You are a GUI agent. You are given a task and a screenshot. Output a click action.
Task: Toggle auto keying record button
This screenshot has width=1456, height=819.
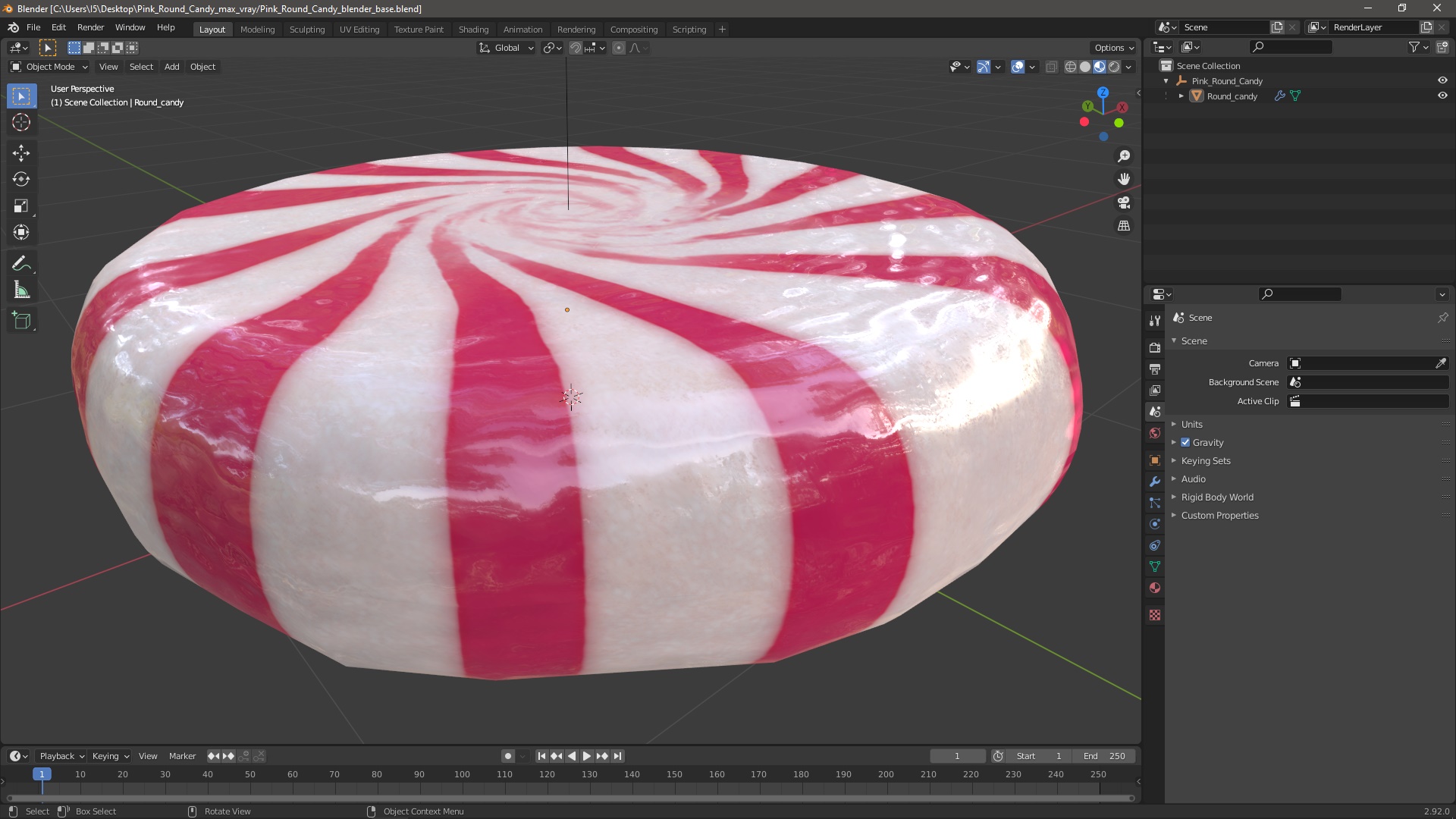pyautogui.click(x=507, y=756)
